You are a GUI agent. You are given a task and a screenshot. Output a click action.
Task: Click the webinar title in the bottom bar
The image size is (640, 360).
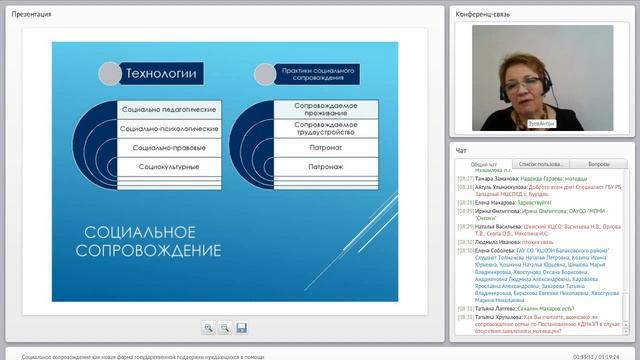[143, 357]
